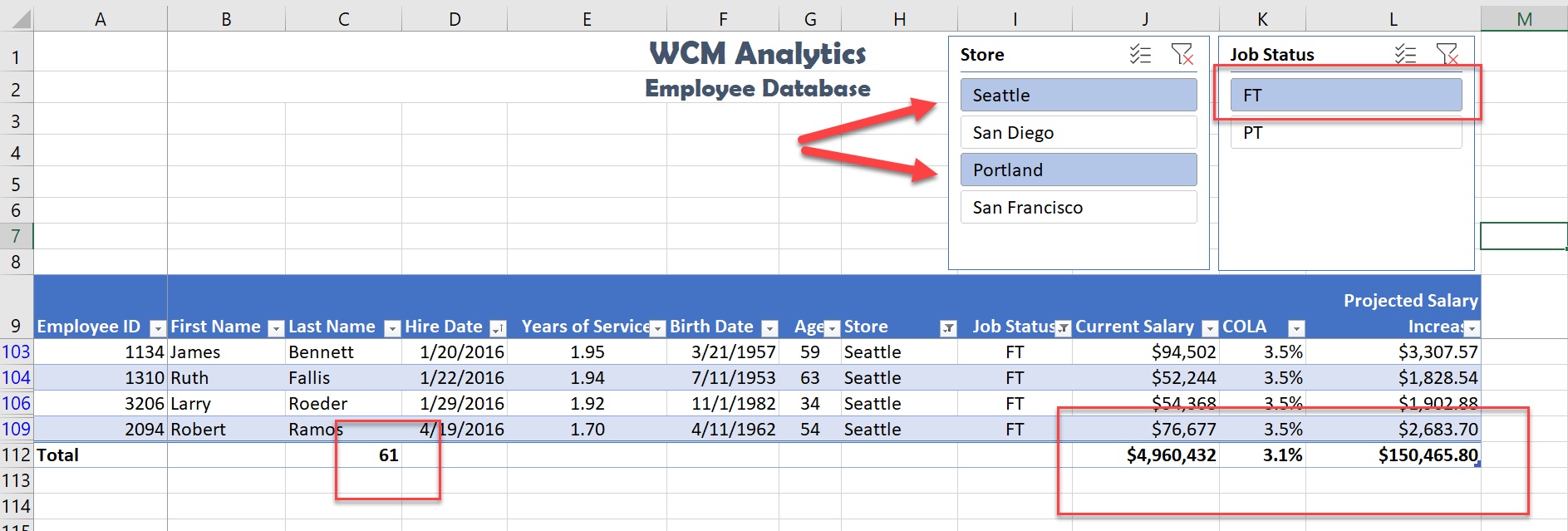Image resolution: width=1568 pixels, height=531 pixels.
Task: Select column A header
Action: [x=101, y=18]
